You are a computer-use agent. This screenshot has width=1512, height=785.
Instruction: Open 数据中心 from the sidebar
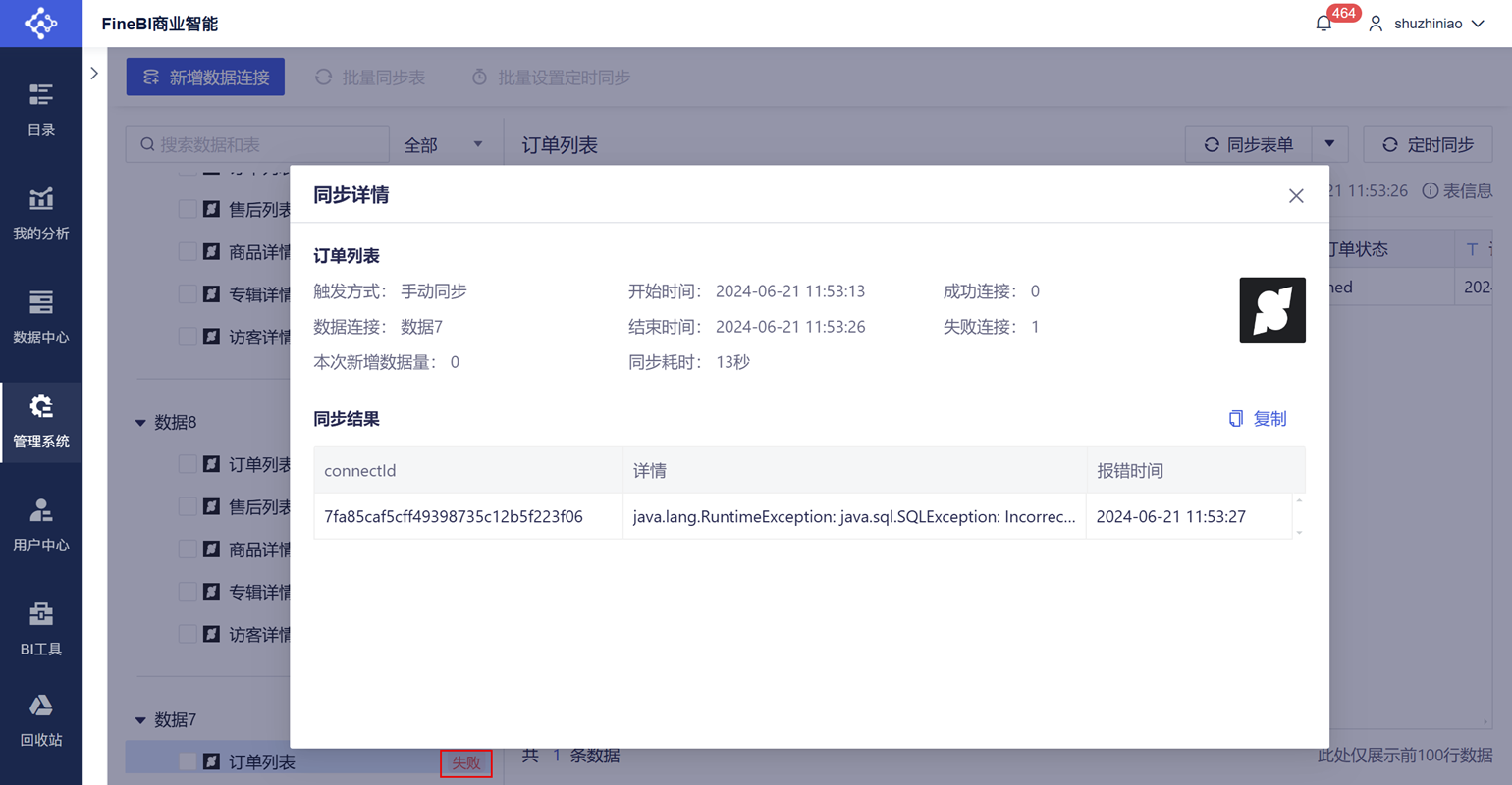coord(41,317)
